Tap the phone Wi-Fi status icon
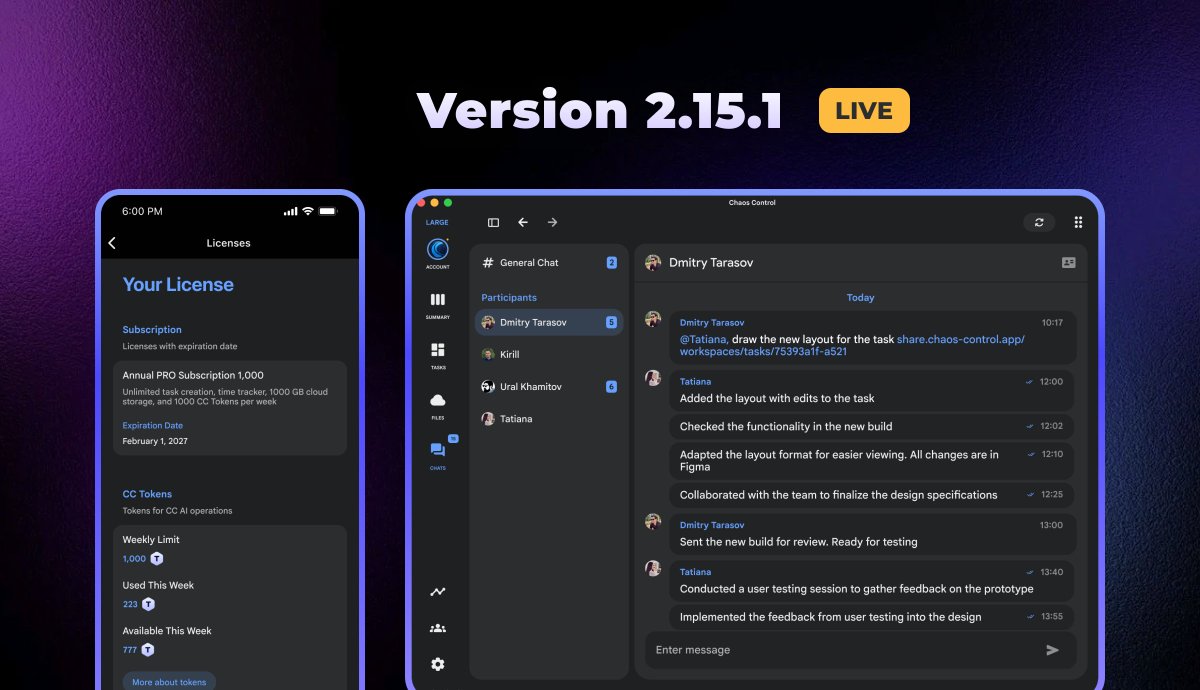The height and width of the screenshot is (690, 1200). [x=308, y=211]
